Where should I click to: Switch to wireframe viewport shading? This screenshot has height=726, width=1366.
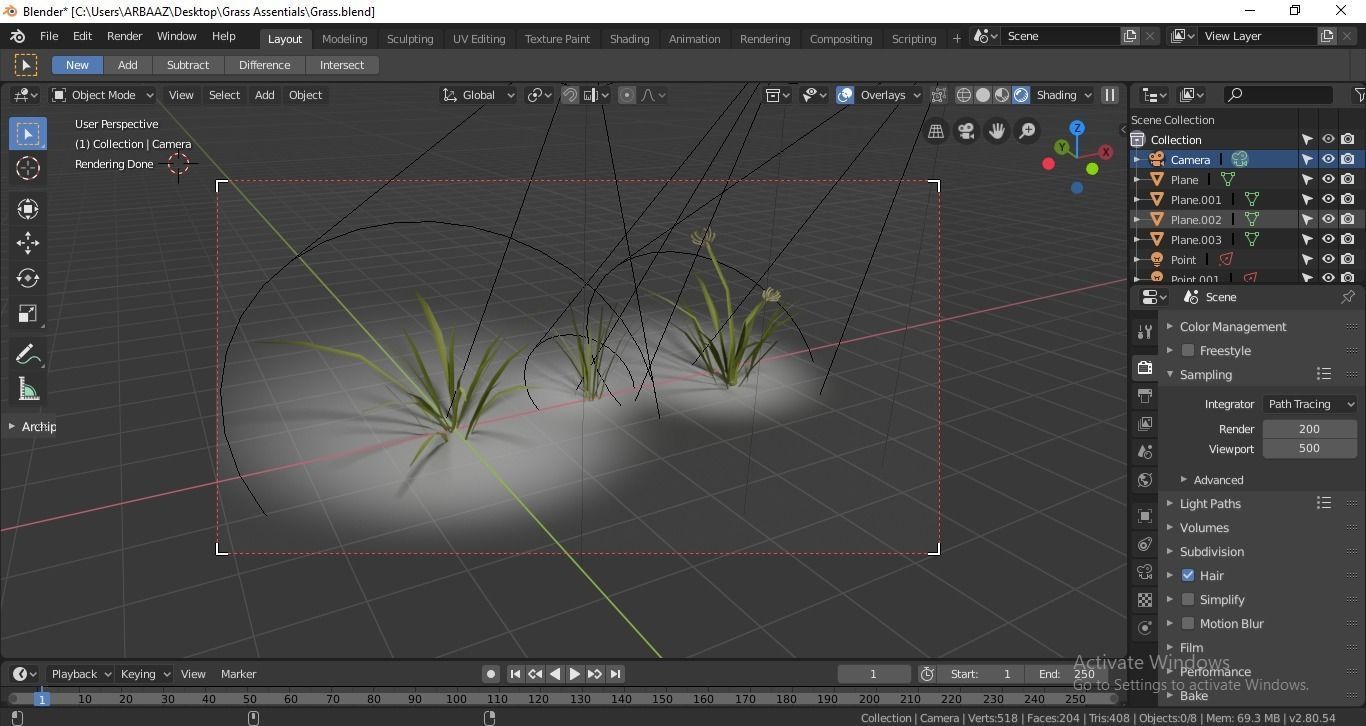tap(964, 95)
